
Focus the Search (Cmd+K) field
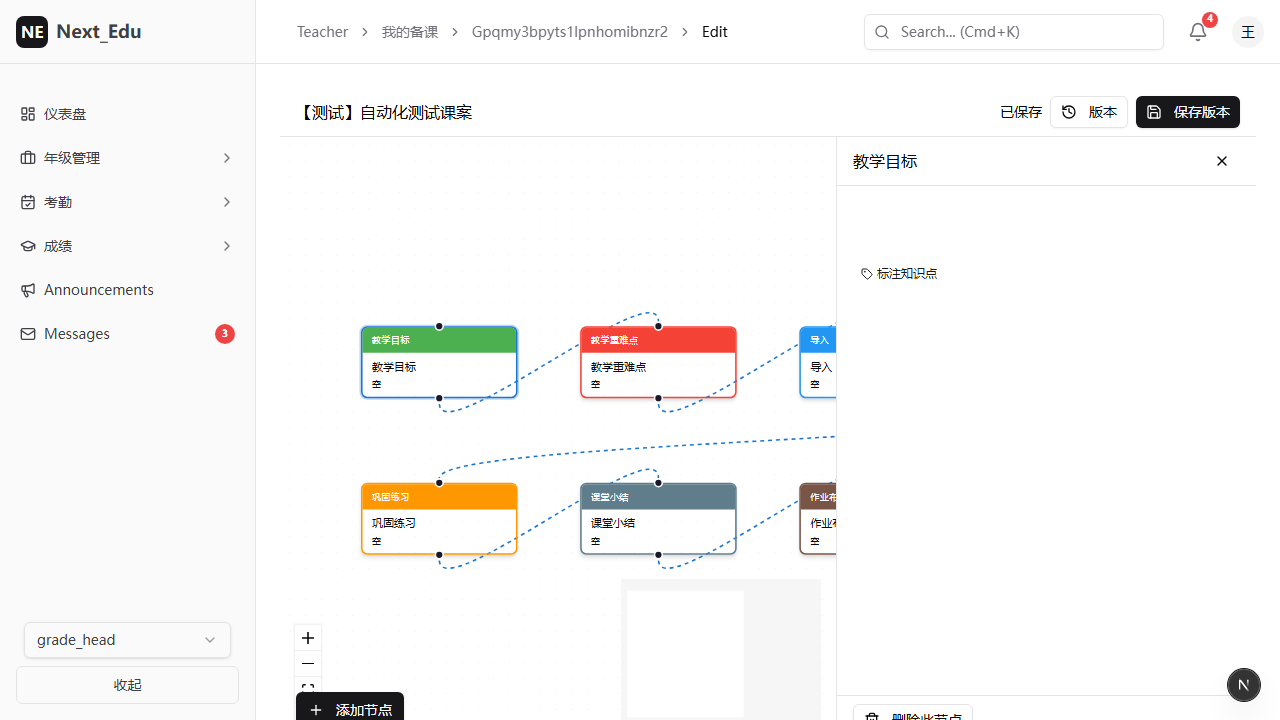click(1014, 32)
